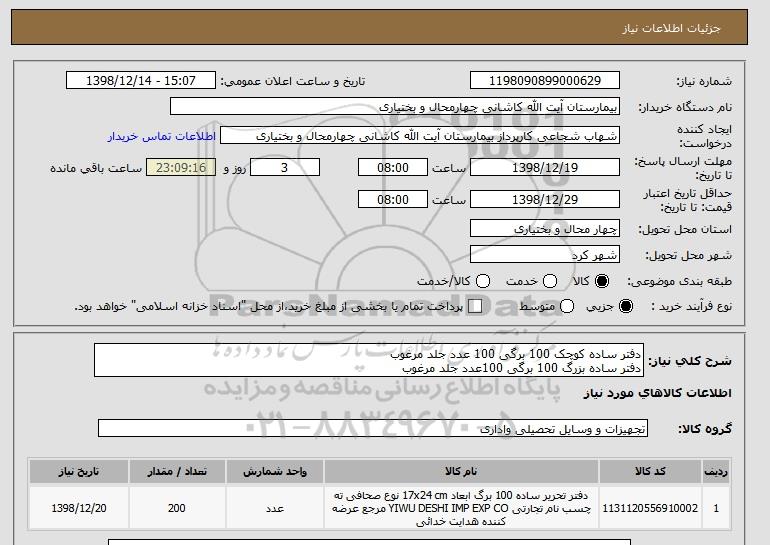Click the تاریخ نیاز column header
770x545 pixels.
[x=79, y=471]
